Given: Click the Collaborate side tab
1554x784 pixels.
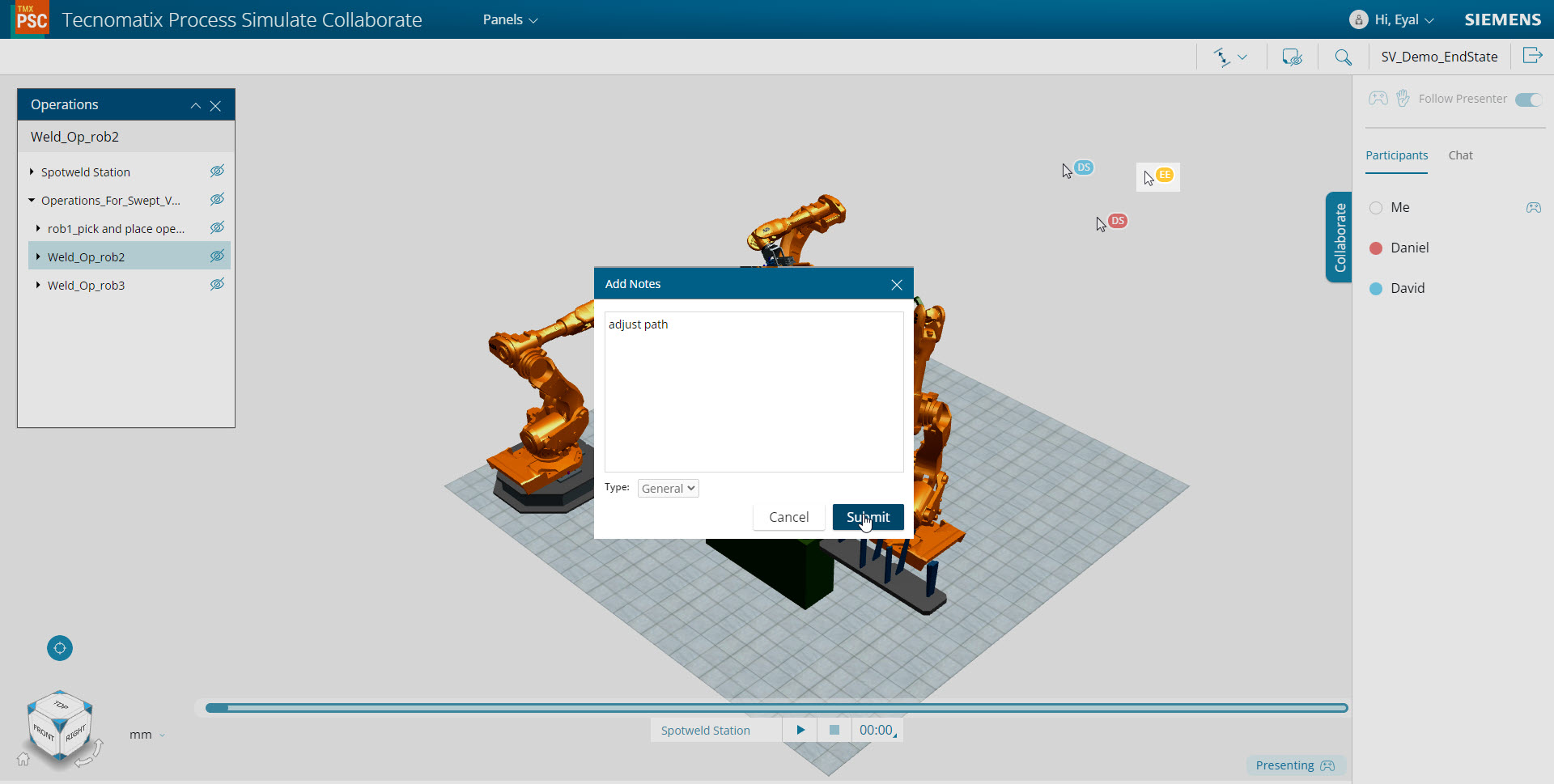Looking at the screenshot, I should click(x=1339, y=237).
